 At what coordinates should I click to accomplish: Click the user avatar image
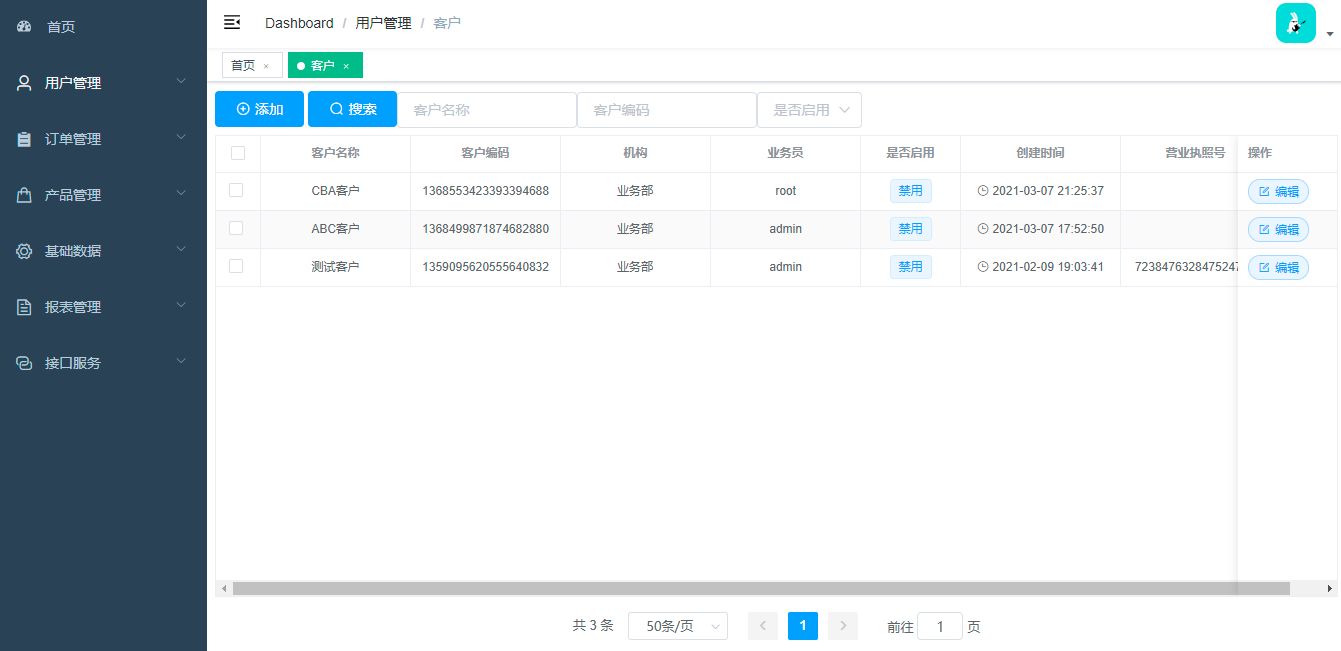pos(1296,23)
